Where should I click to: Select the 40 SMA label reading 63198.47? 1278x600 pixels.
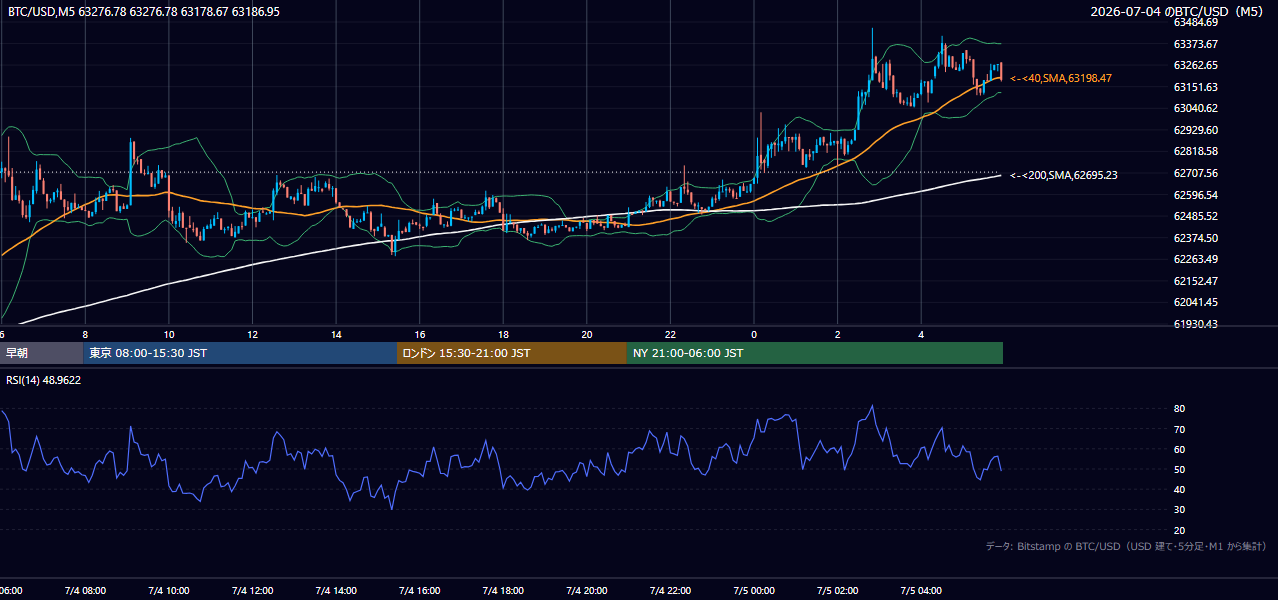click(x=1061, y=78)
